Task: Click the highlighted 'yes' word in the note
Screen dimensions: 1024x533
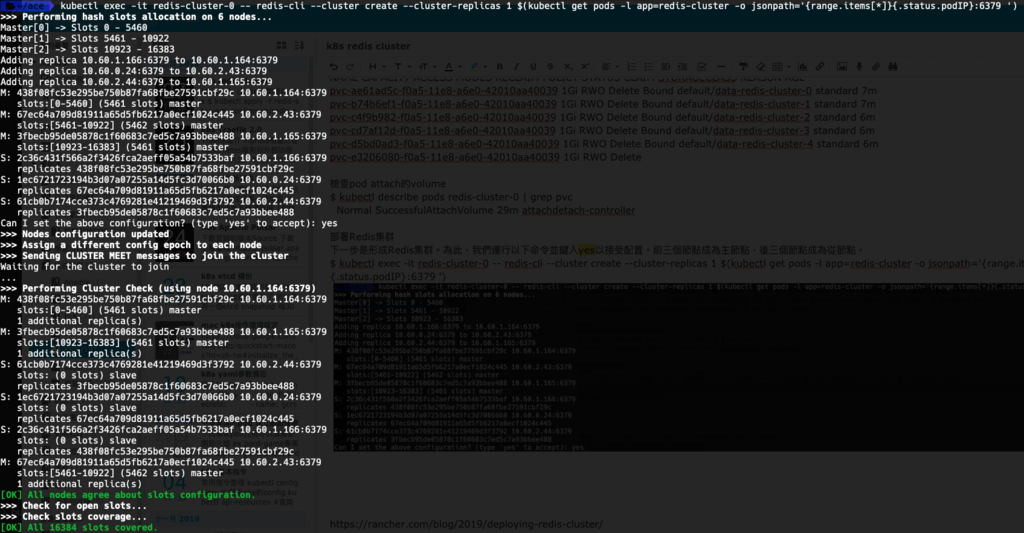Action: pyautogui.click(x=586, y=250)
